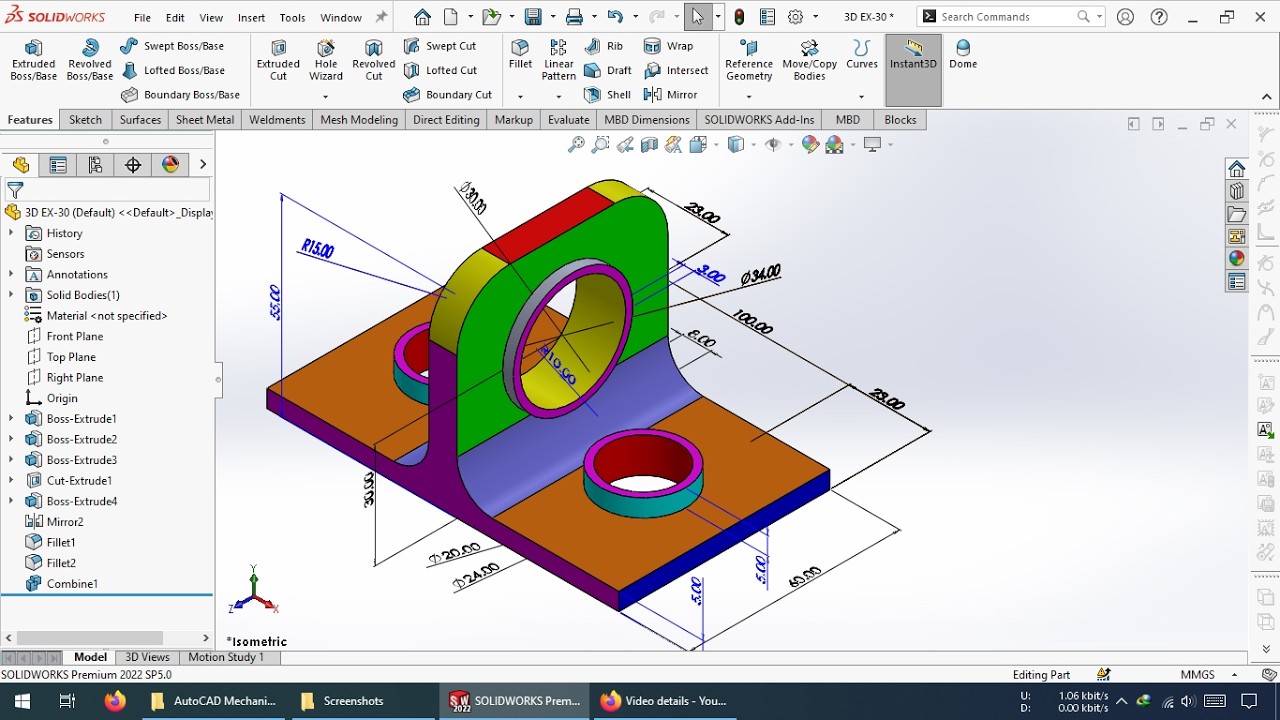
Task: Pin the SOLIDWORKS menu bar
Action: point(381,17)
